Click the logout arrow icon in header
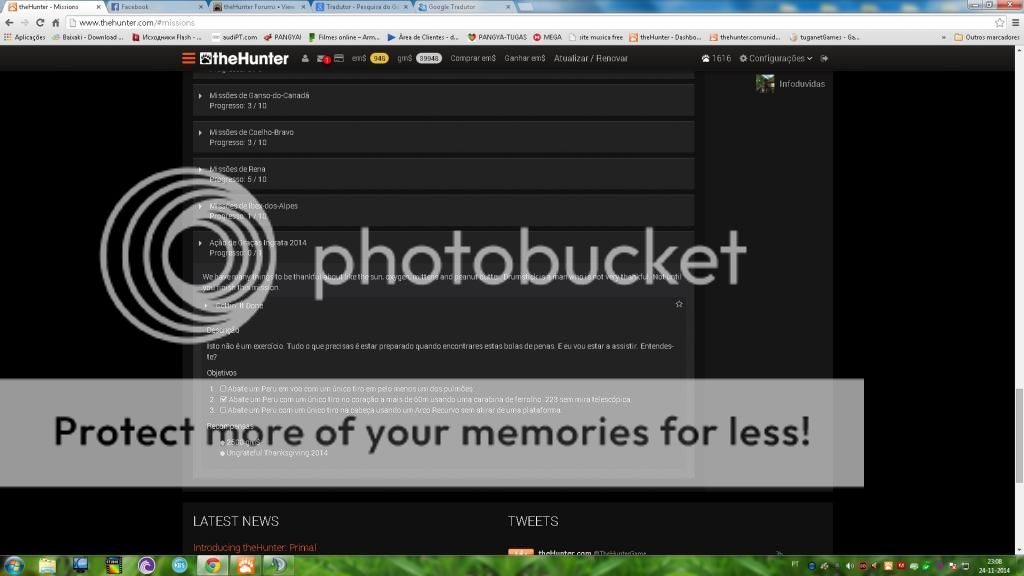This screenshot has width=1024, height=576. click(824, 58)
